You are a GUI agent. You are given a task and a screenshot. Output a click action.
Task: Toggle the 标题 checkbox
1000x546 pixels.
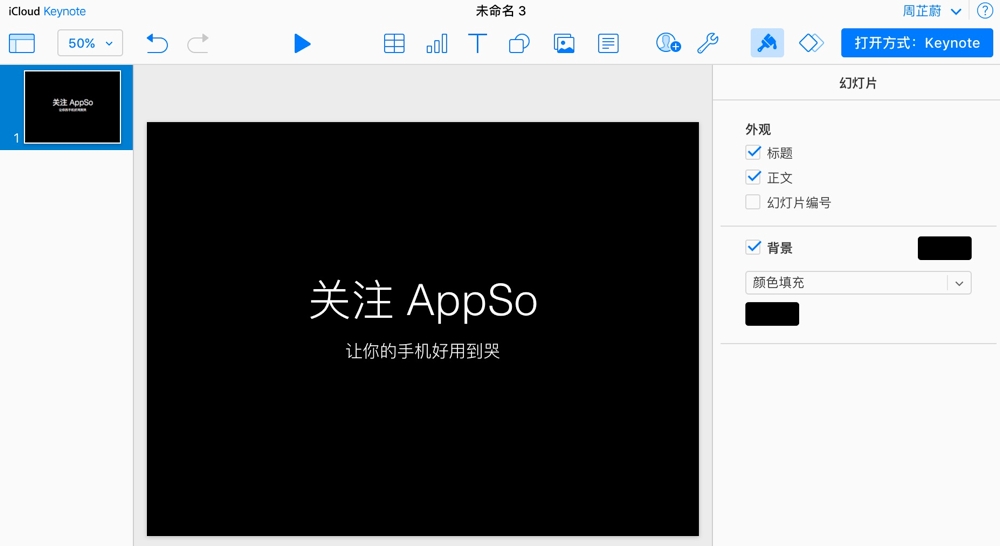(x=754, y=153)
